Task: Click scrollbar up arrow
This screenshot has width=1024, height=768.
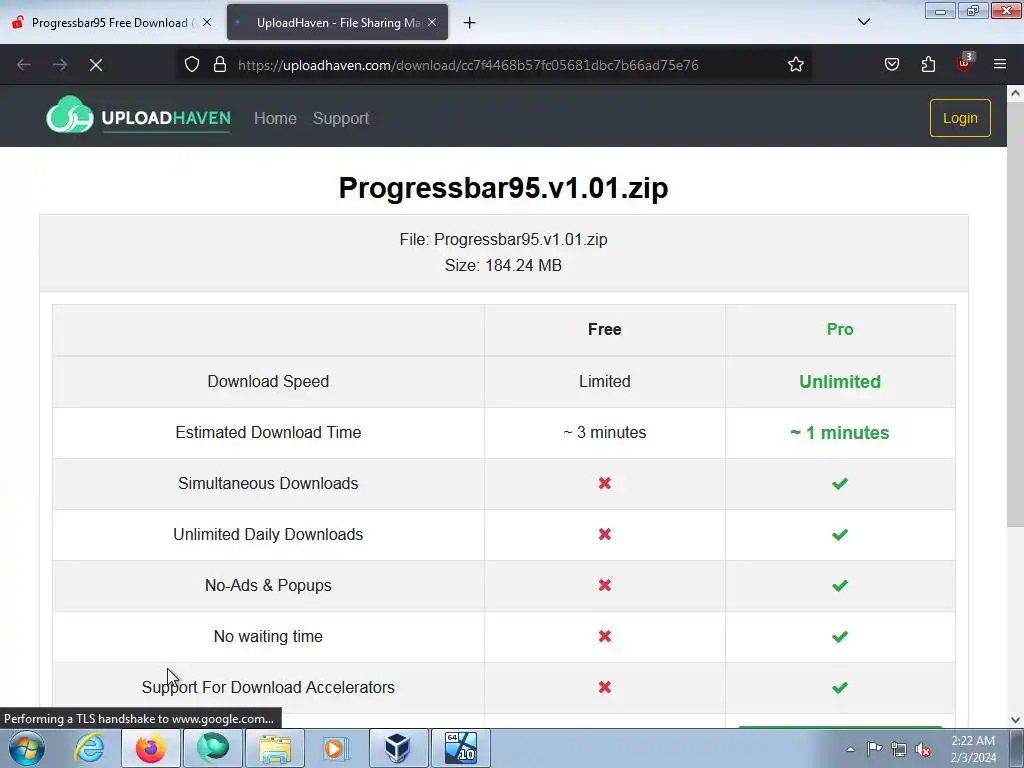Action: [1015, 93]
